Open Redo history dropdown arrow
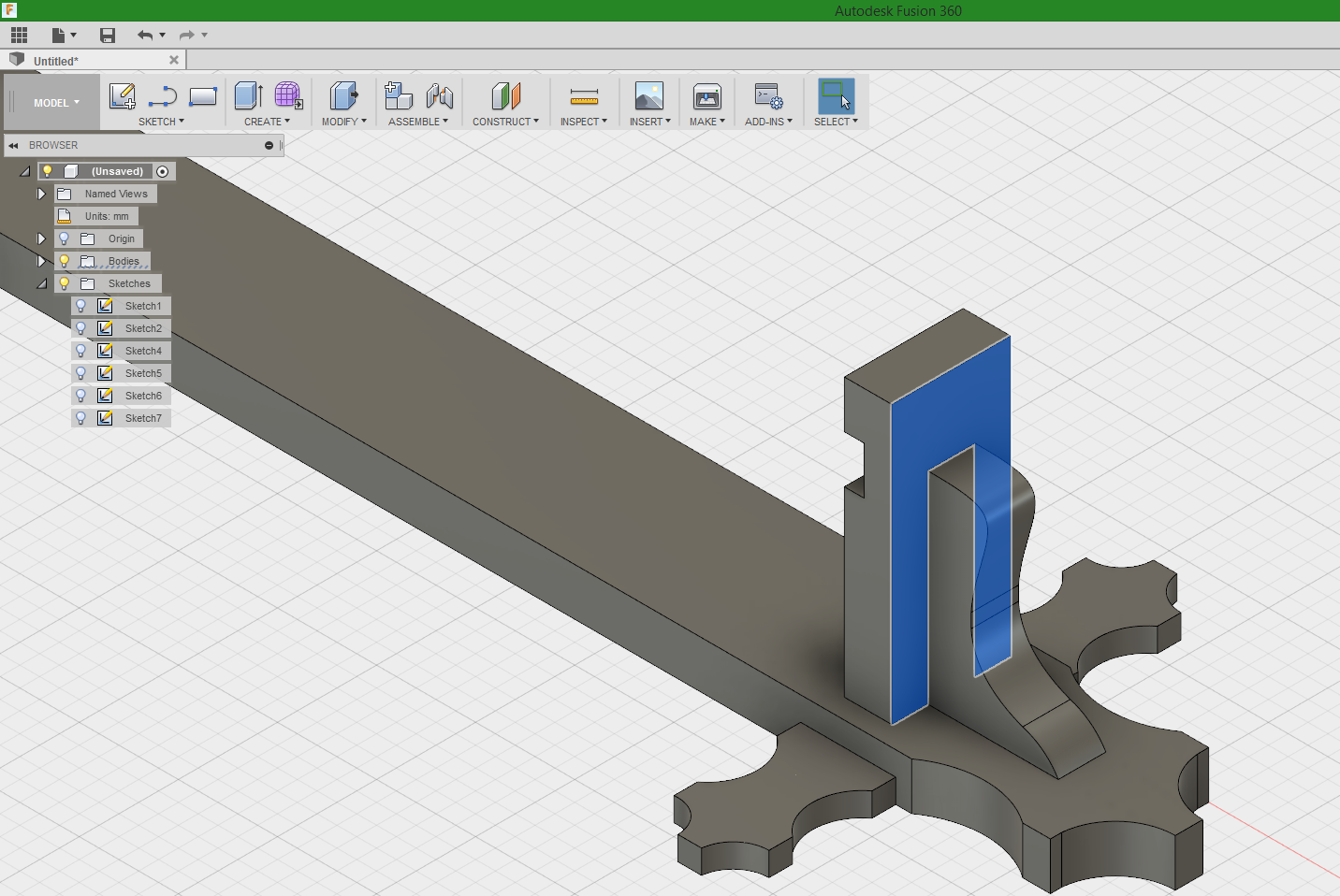Viewport: 1340px width, 896px height. (x=205, y=36)
